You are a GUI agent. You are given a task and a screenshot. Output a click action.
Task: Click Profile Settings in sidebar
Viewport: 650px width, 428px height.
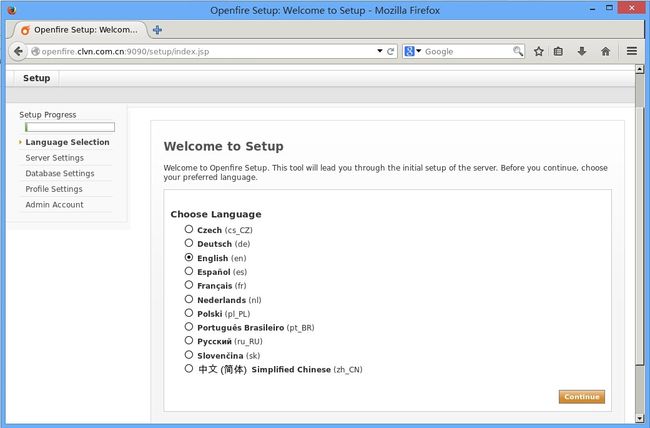[54, 189]
